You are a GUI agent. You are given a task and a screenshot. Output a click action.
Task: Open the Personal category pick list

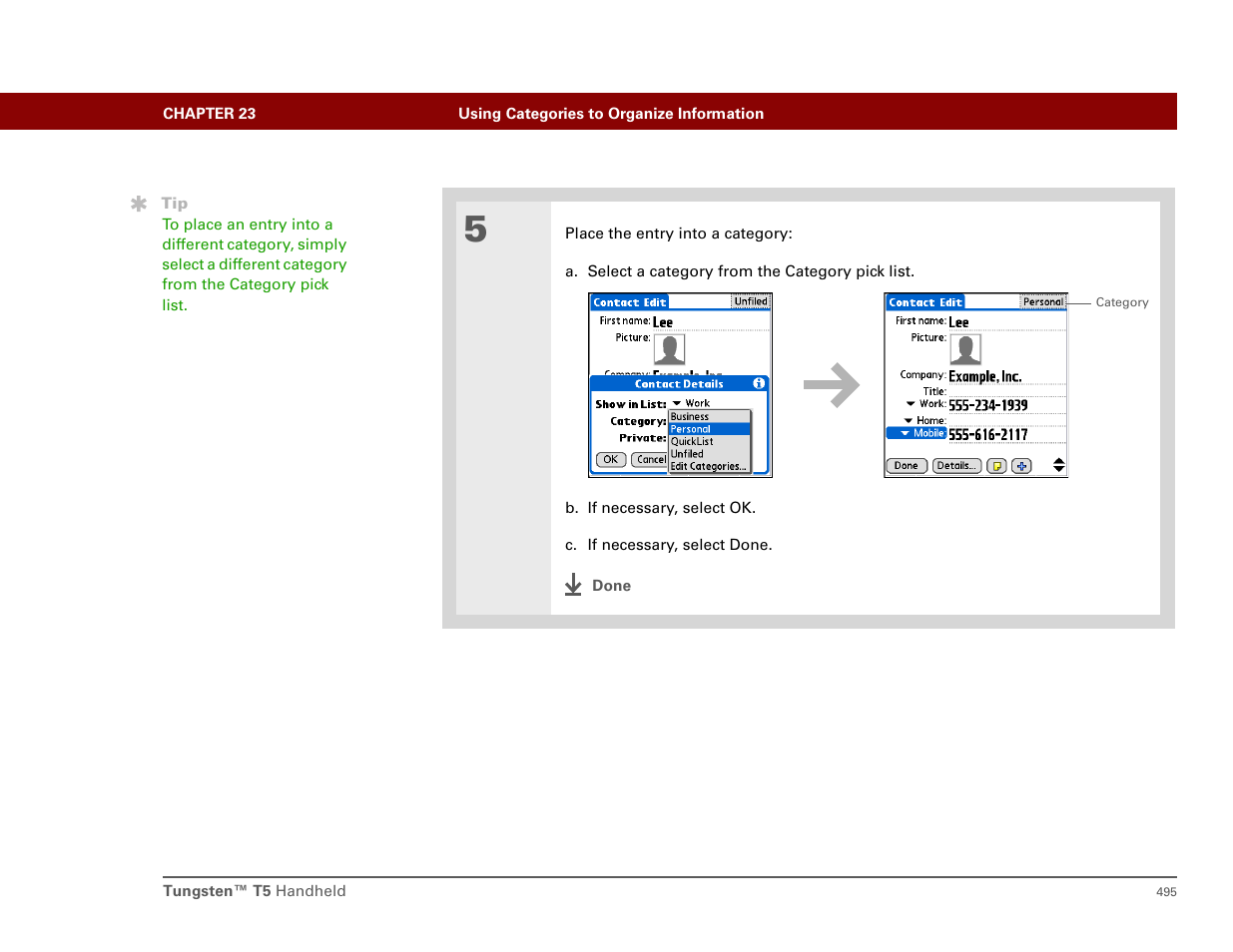coord(1043,301)
